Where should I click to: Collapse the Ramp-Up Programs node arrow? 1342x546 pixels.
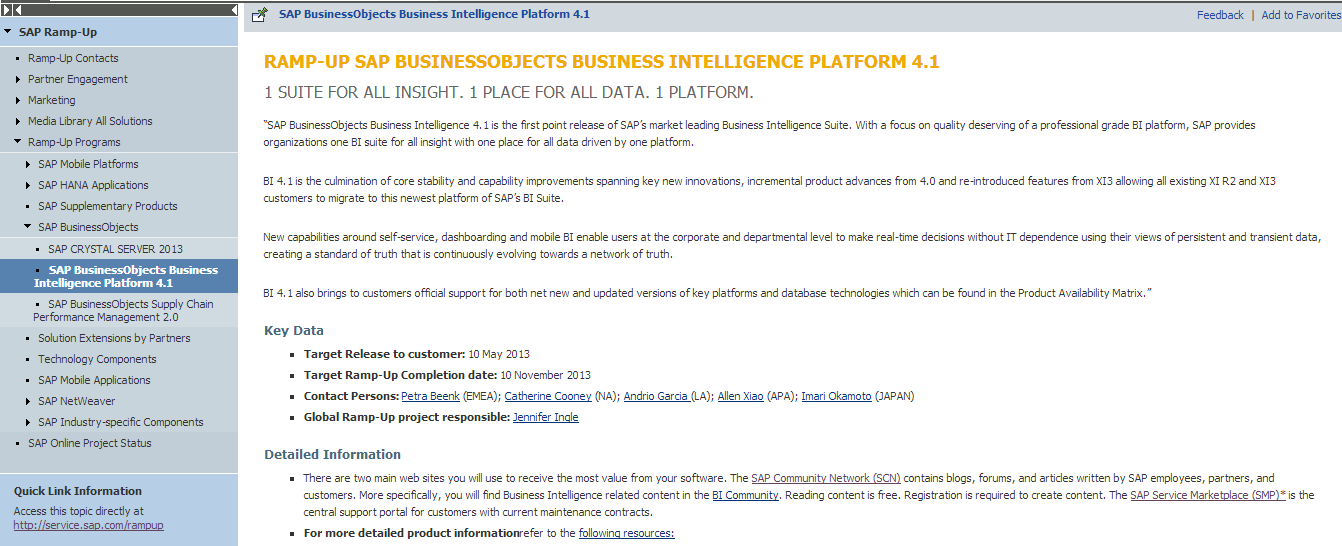[x=18, y=142]
